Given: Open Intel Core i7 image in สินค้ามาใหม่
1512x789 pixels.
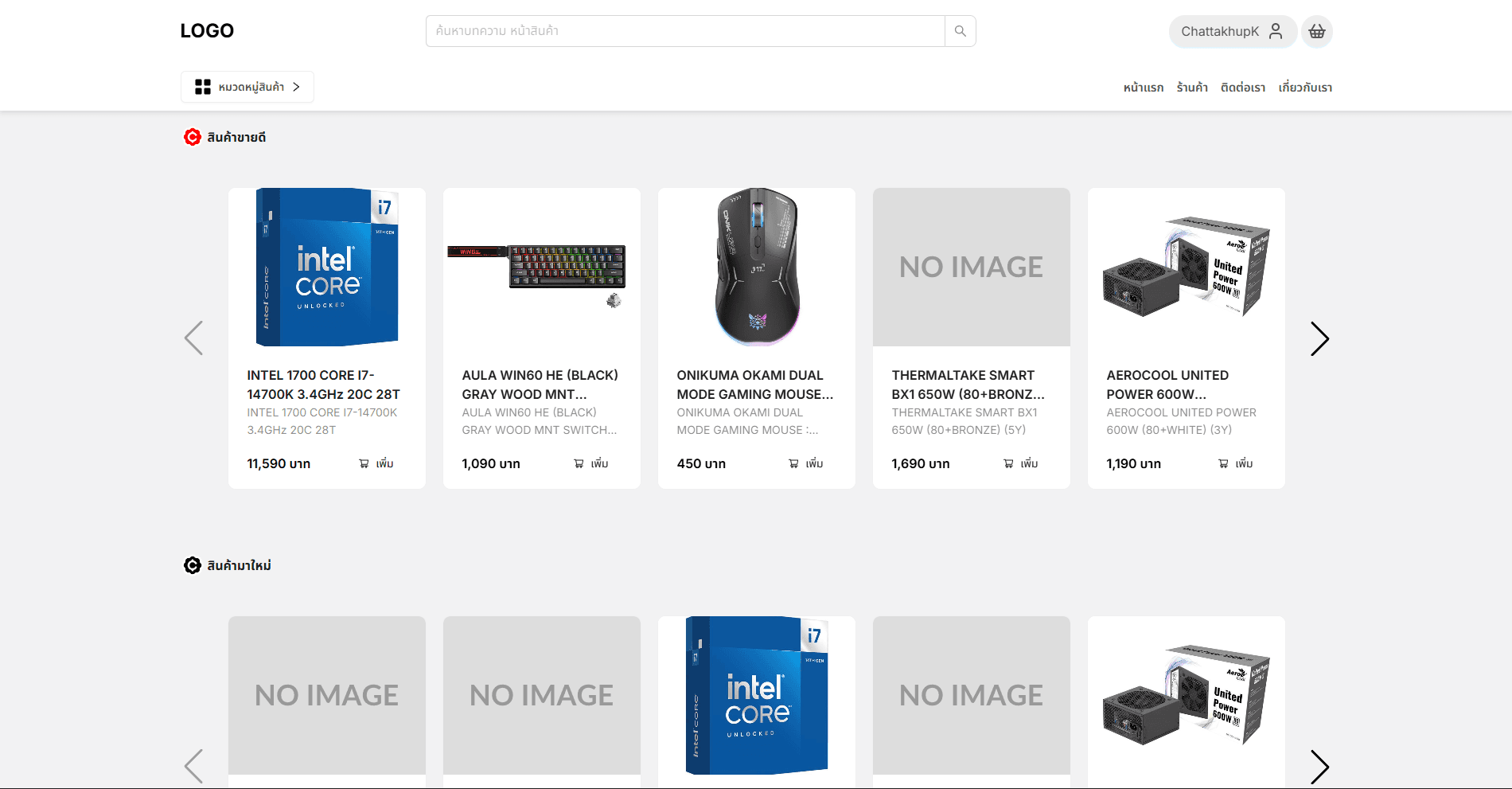Looking at the screenshot, I should pos(757,695).
